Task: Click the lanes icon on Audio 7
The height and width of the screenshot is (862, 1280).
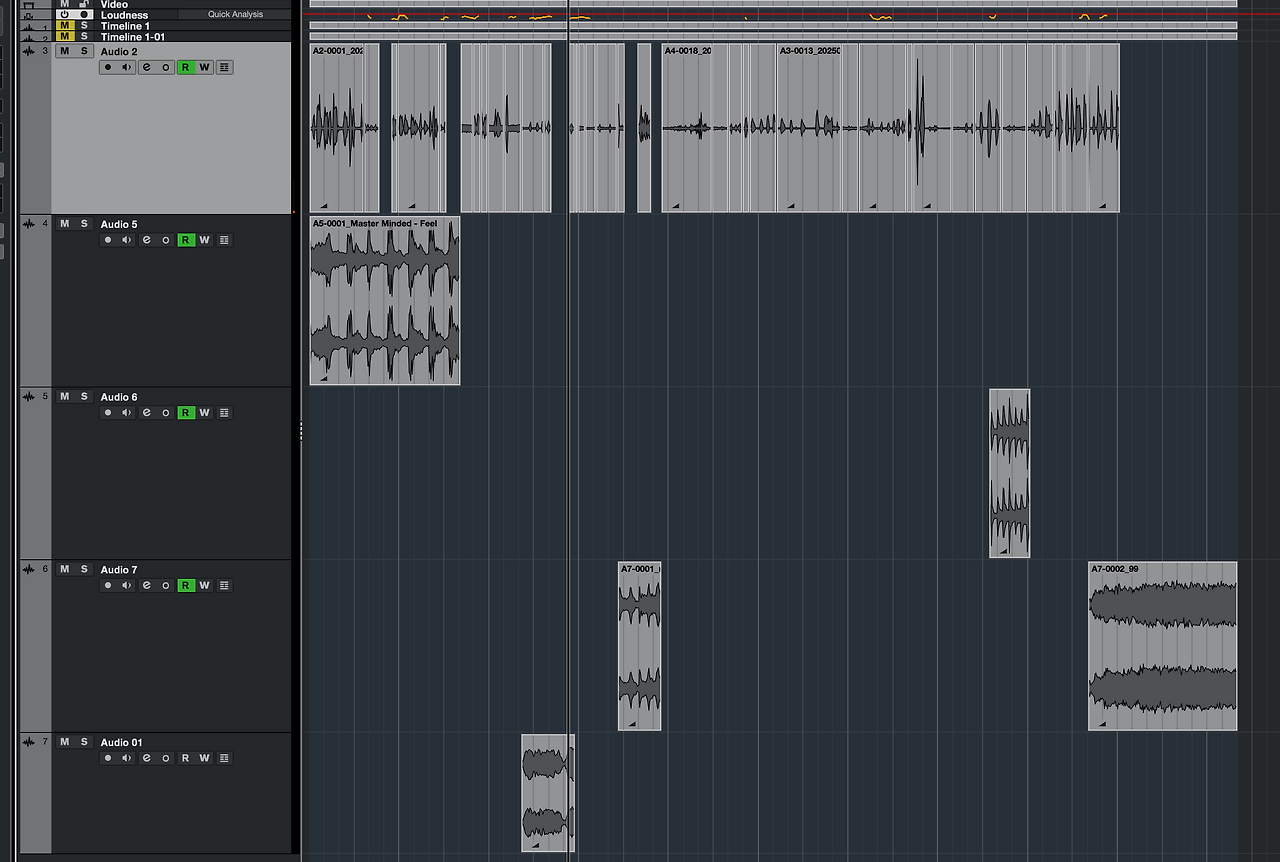Action: [224, 585]
